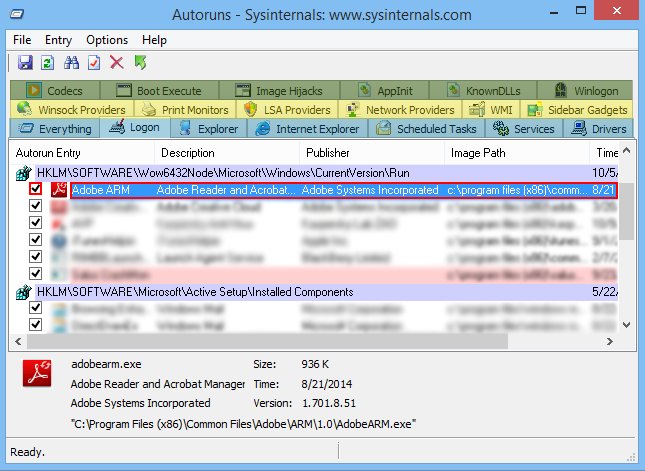This screenshot has width=645, height=471.
Task: Click the Adobe ARM row icon
Action: (x=59, y=190)
